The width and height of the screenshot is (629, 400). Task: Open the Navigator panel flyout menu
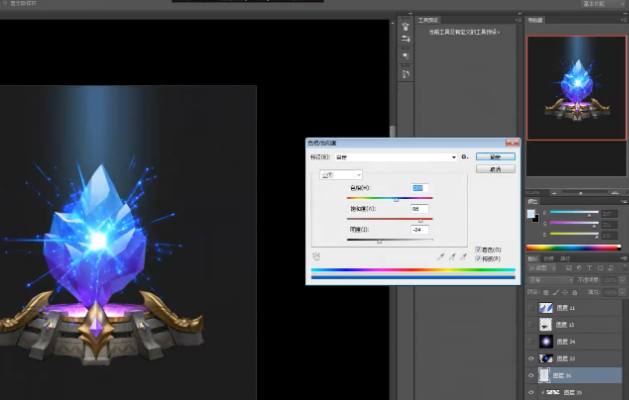624,20
